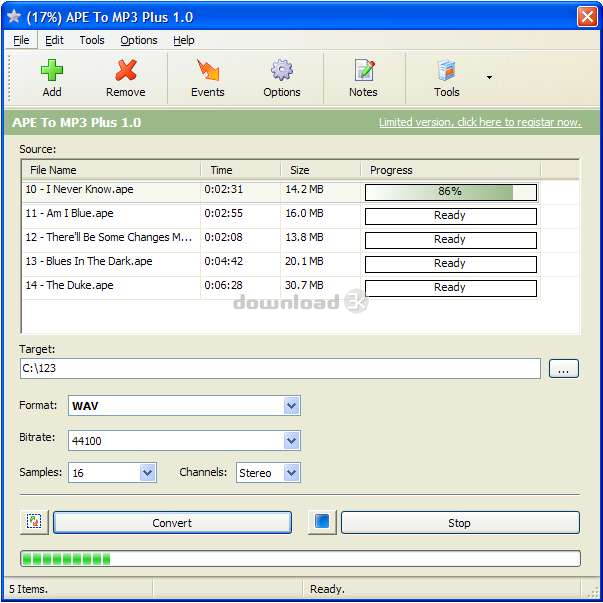This screenshot has width=603, height=603.
Task: Expand the Format WAV dropdown
Action: (x=291, y=405)
